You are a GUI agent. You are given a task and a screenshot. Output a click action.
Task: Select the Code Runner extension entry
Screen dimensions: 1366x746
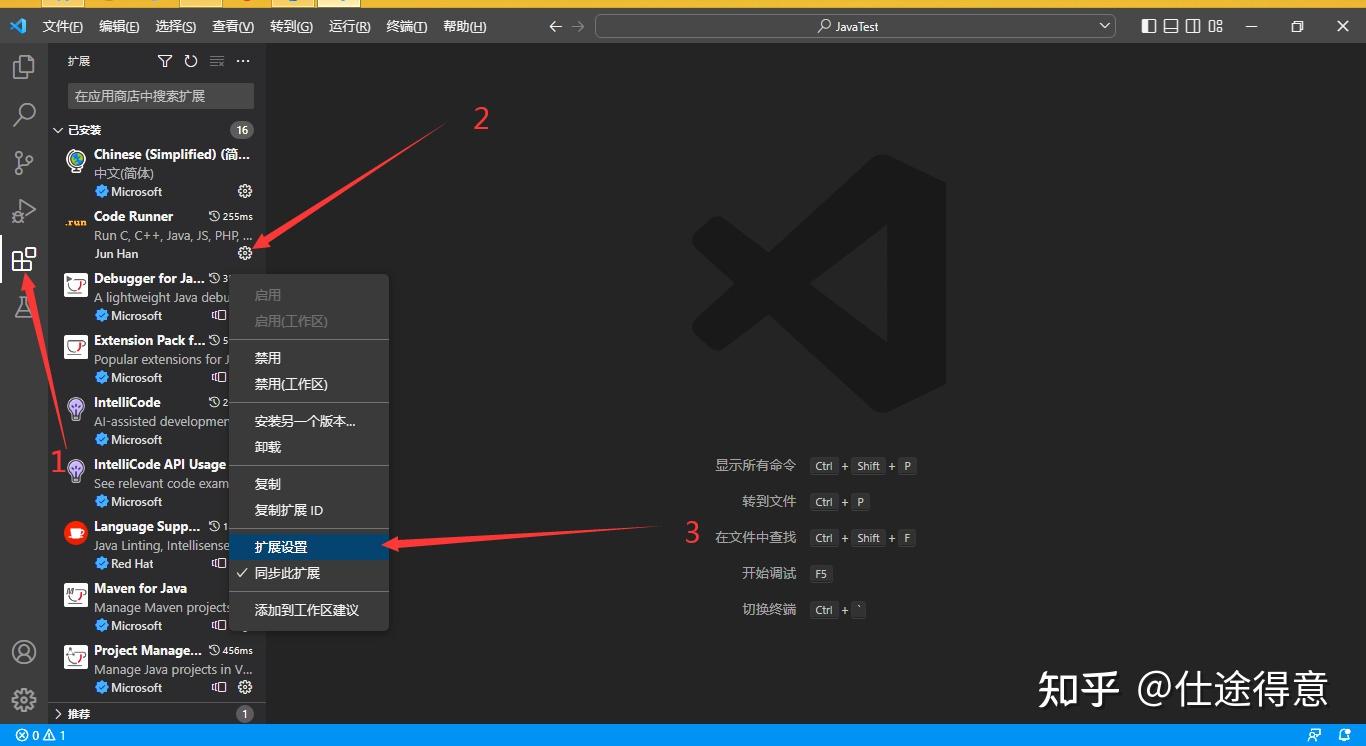tap(157, 234)
